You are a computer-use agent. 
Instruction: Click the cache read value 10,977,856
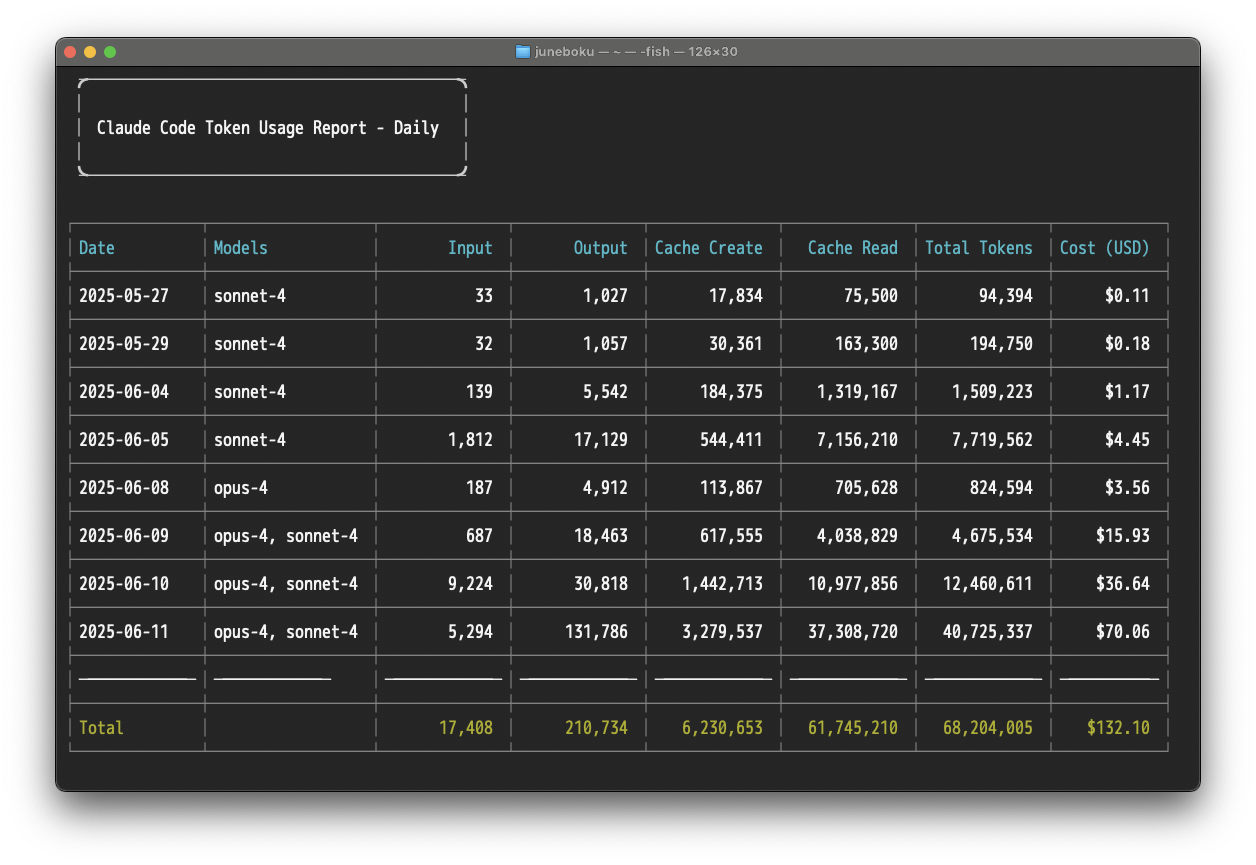(853, 584)
